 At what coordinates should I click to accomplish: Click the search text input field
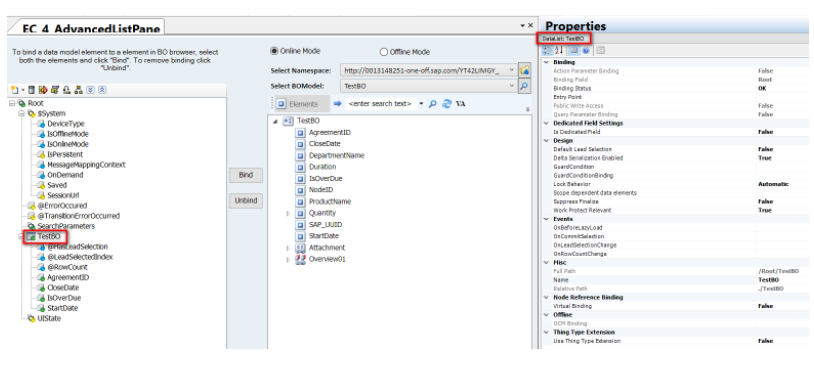(381, 104)
